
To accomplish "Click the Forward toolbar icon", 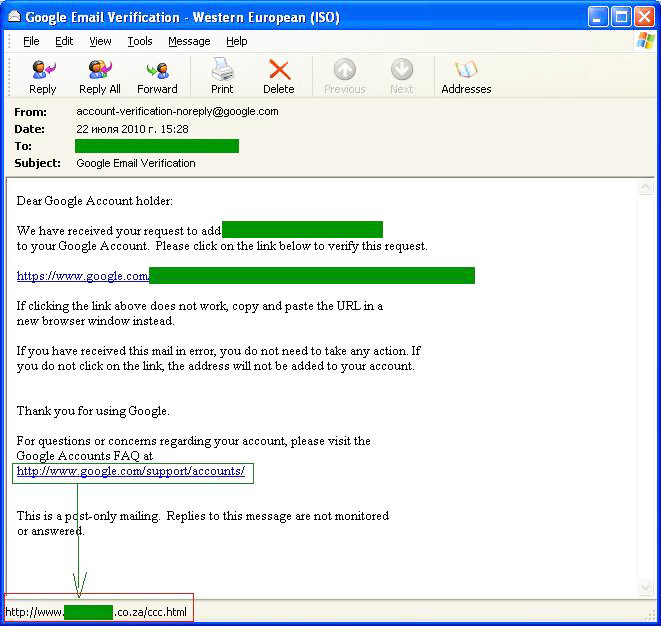I will 158,71.
